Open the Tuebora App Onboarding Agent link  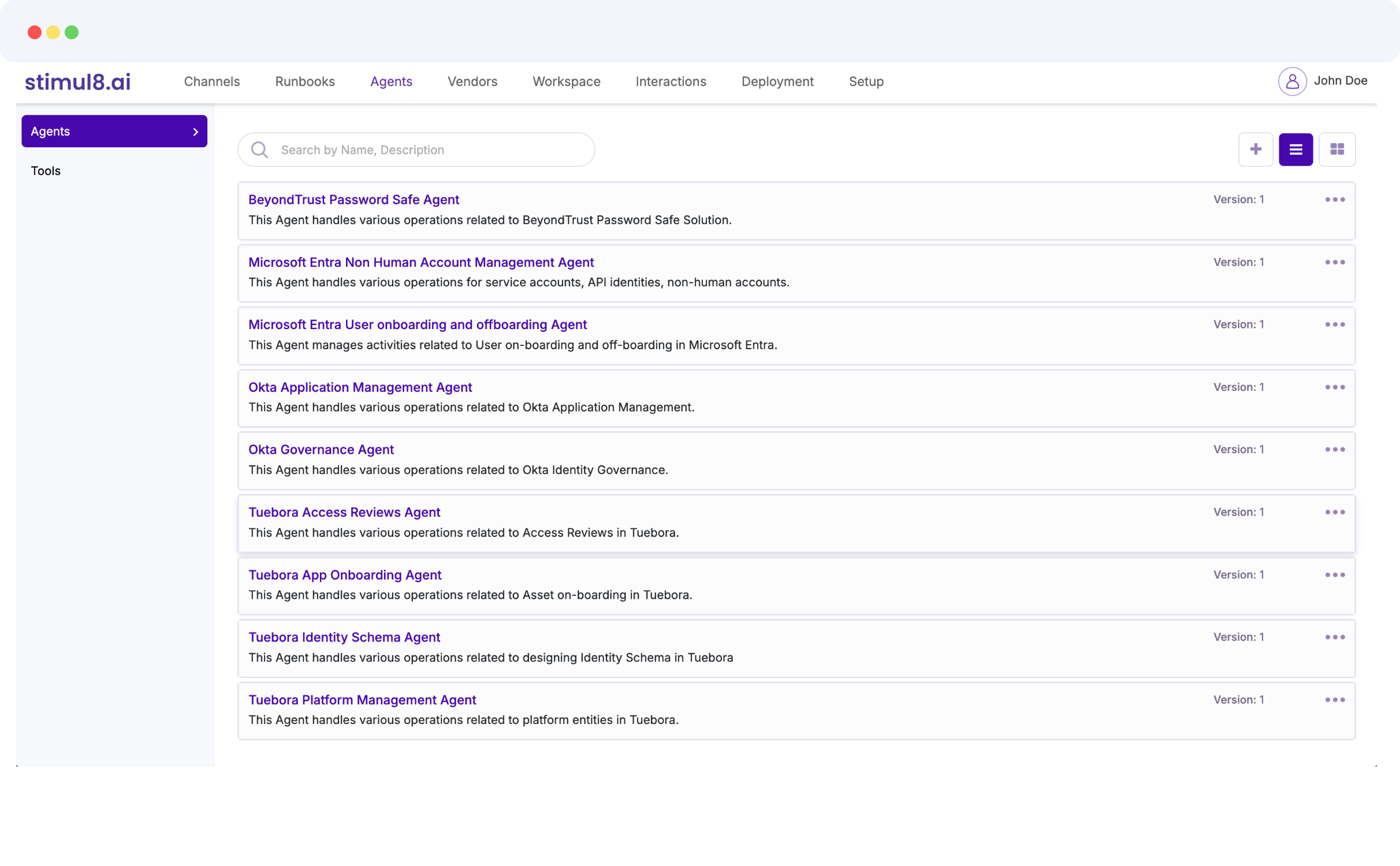345,574
